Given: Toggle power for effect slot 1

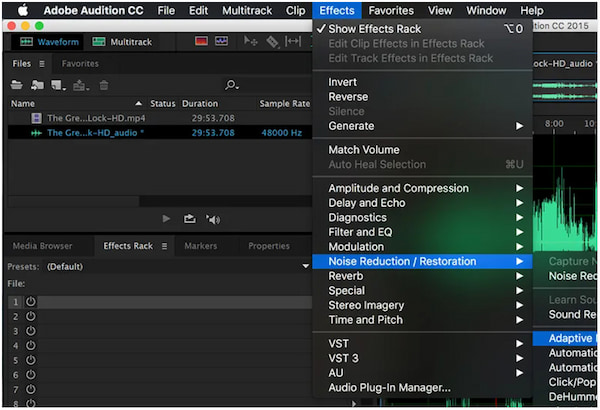Looking at the screenshot, I should tap(31, 302).
